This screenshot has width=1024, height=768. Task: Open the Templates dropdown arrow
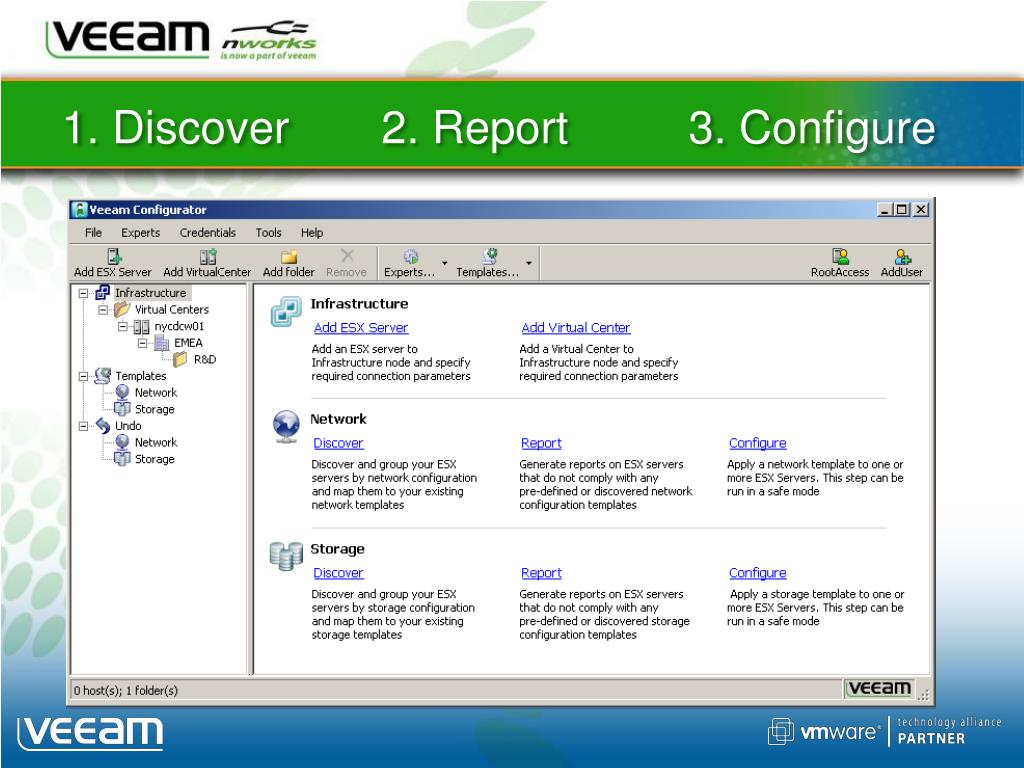click(x=529, y=263)
